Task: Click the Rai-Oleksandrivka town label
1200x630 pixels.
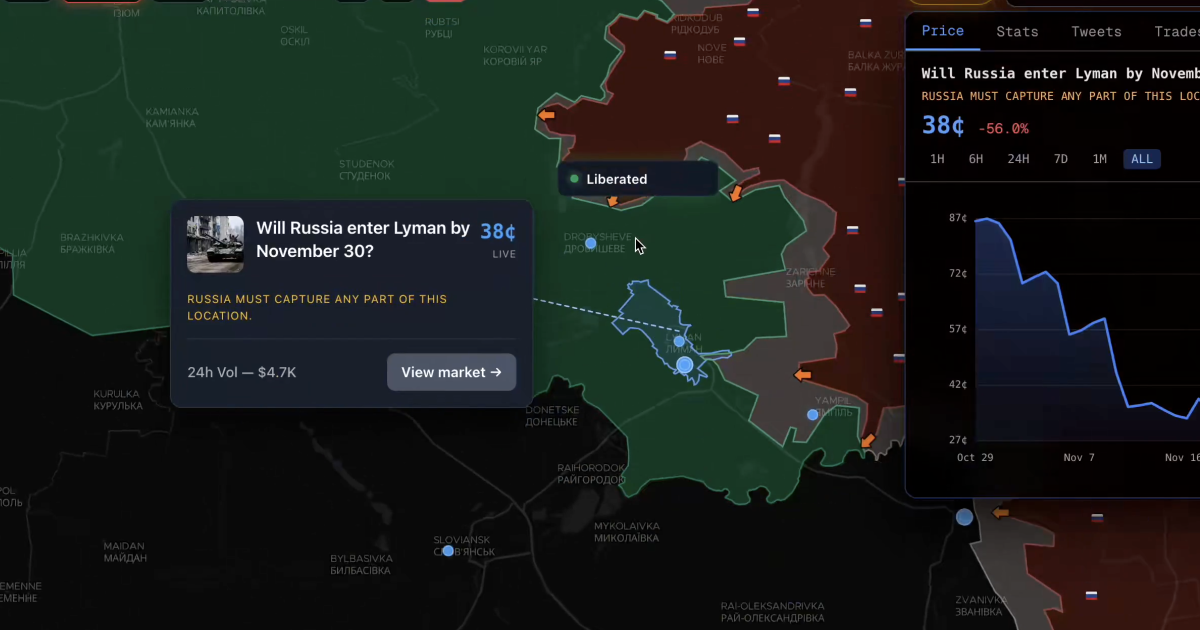Action: 772,613
